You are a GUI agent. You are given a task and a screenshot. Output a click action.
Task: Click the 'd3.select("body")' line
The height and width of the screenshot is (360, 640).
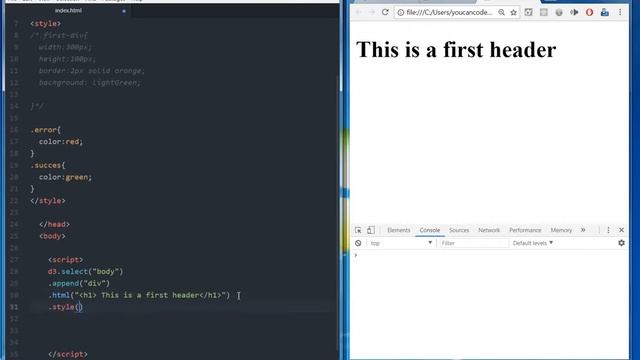85,271
